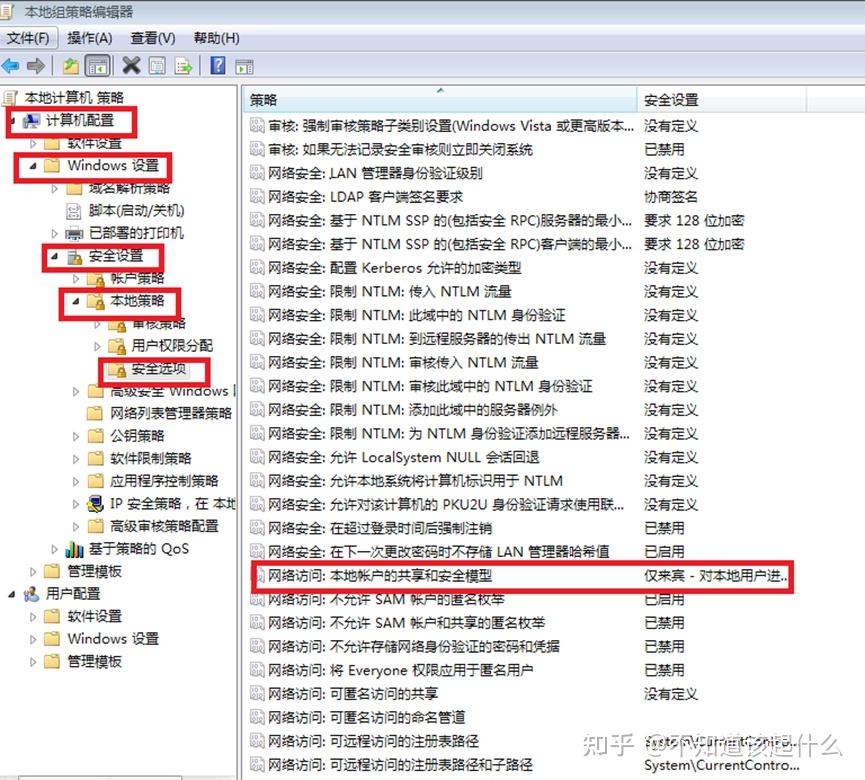Select policy 网络访问: 可匿名访问的共享
The height and width of the screenshot is (780, 865).
pyautogui.click(x=353, y=694)
